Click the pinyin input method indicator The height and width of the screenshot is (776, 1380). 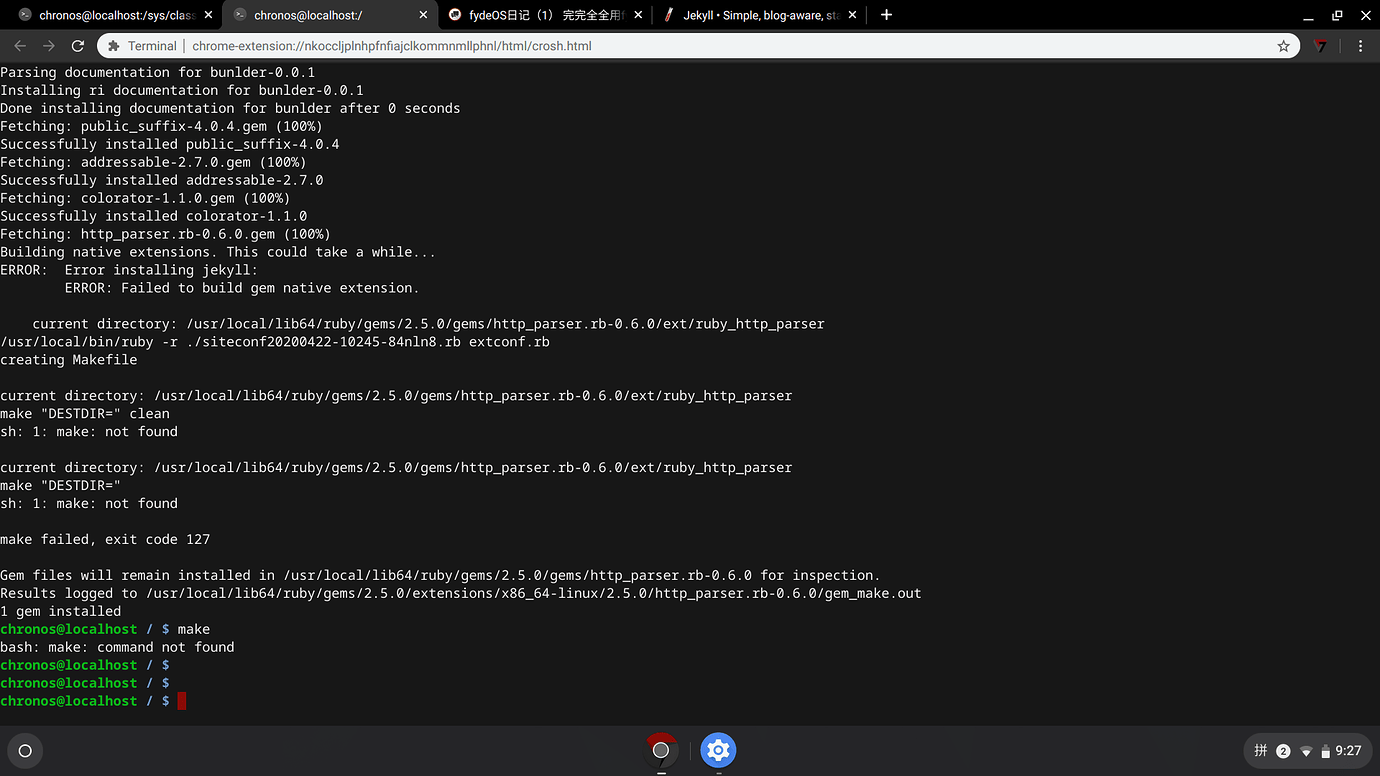(x=1260, y=750)
